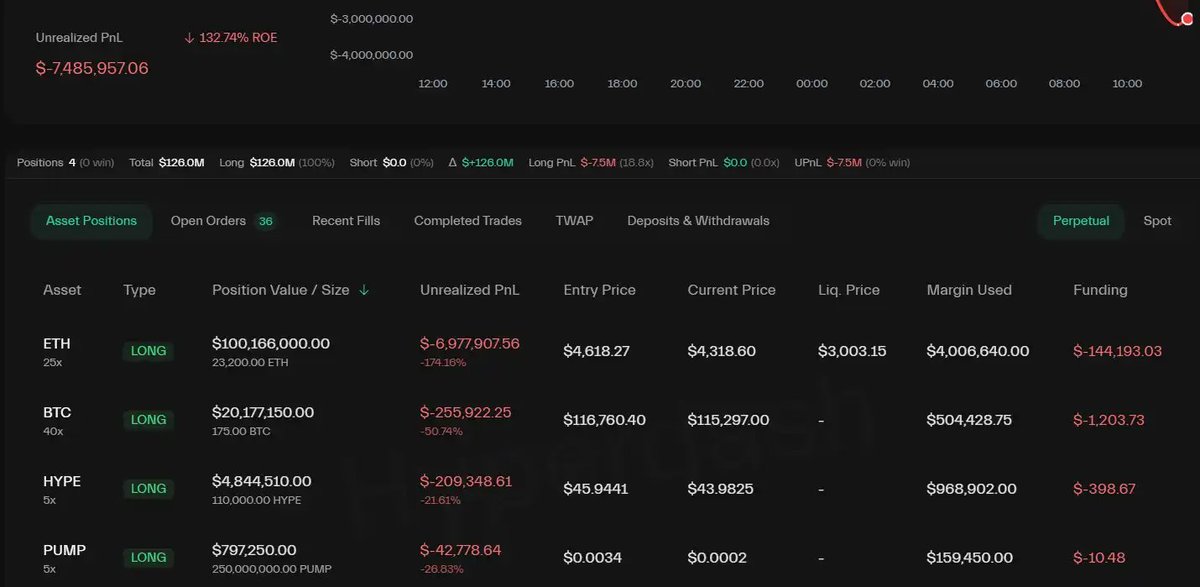Screen dimensions: 1200x587
Task: Open the Deposits & Withdrawals tab
Action: pos(698,221)
